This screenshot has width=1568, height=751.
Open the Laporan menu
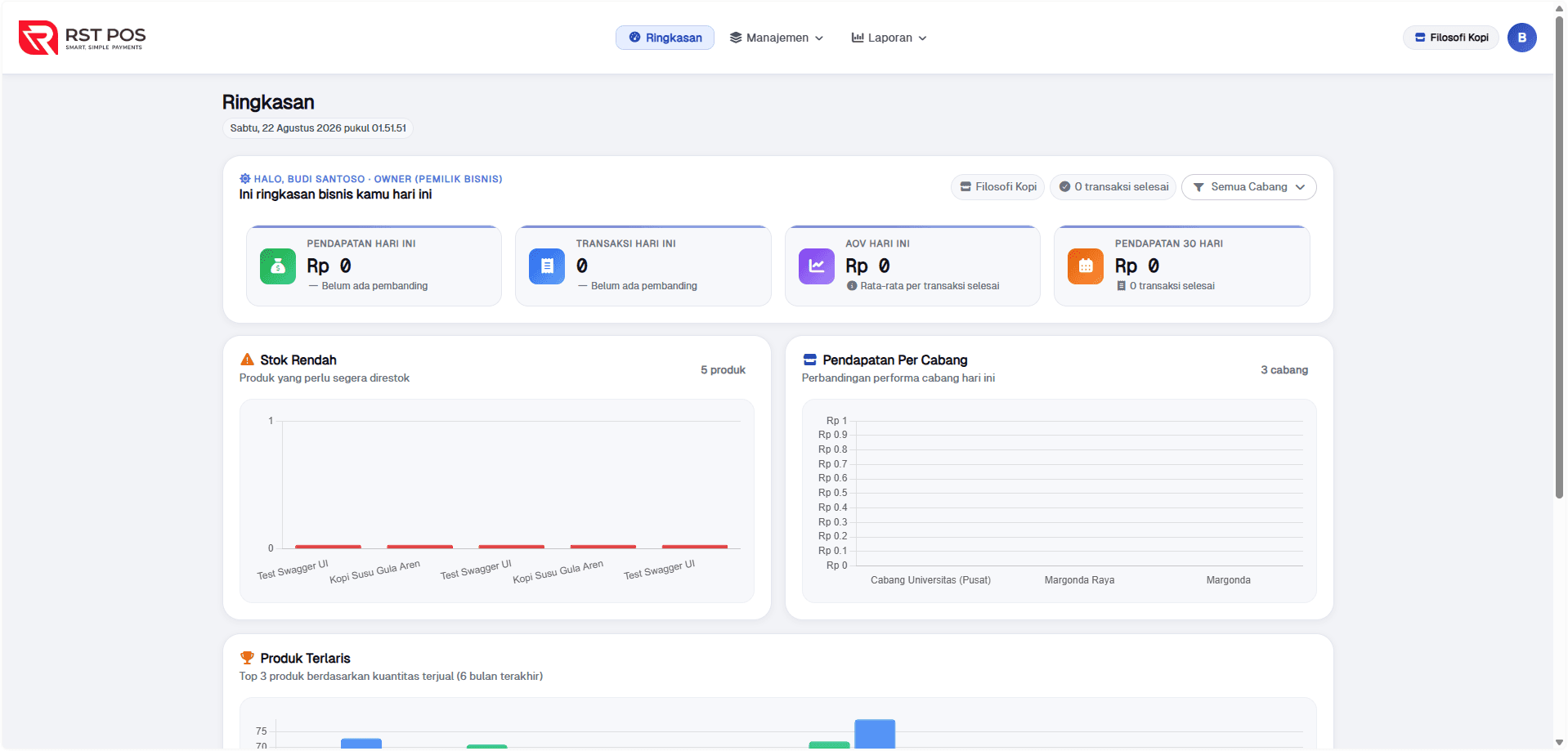coord(889,38)
